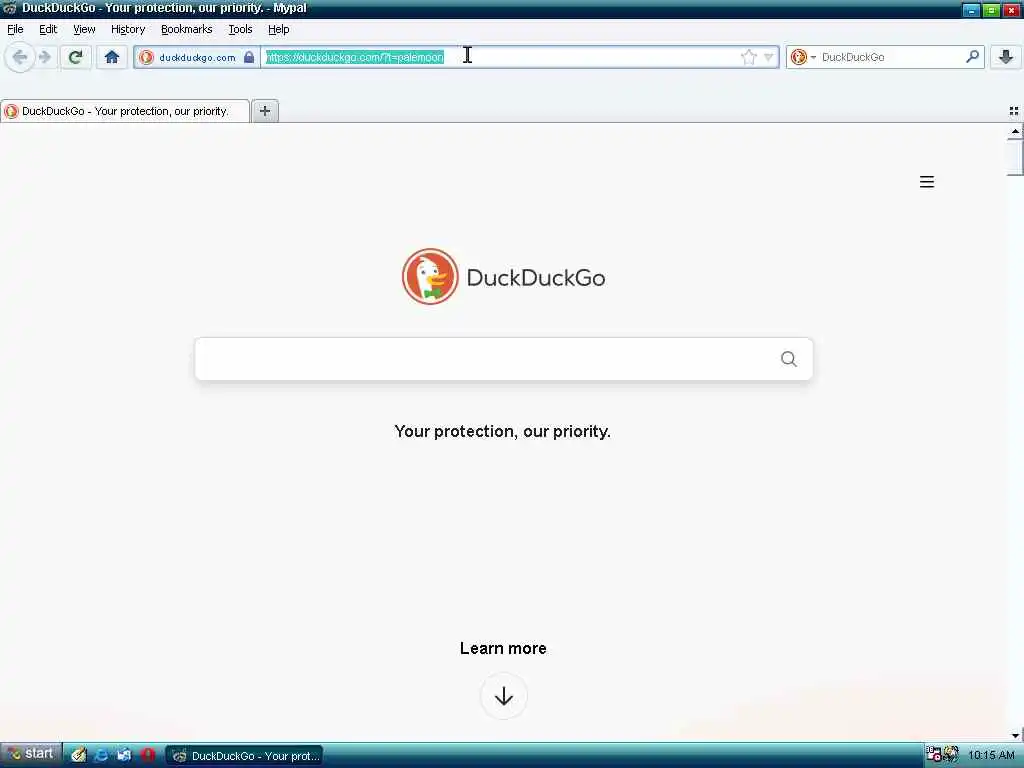Open the View menu
Viewport: 1024px width, 768px height.
click(x=84, y=29)
